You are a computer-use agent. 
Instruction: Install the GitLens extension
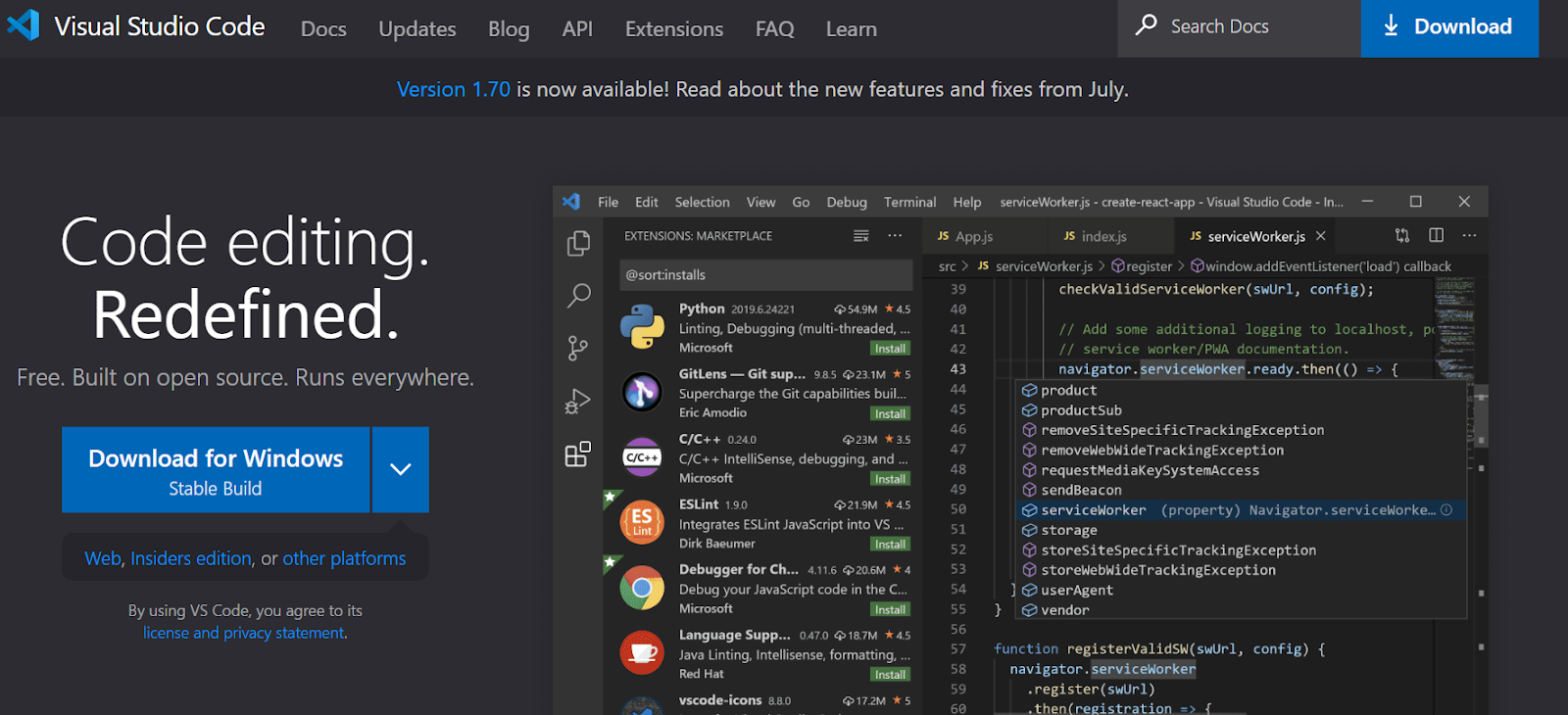(890, 414)
